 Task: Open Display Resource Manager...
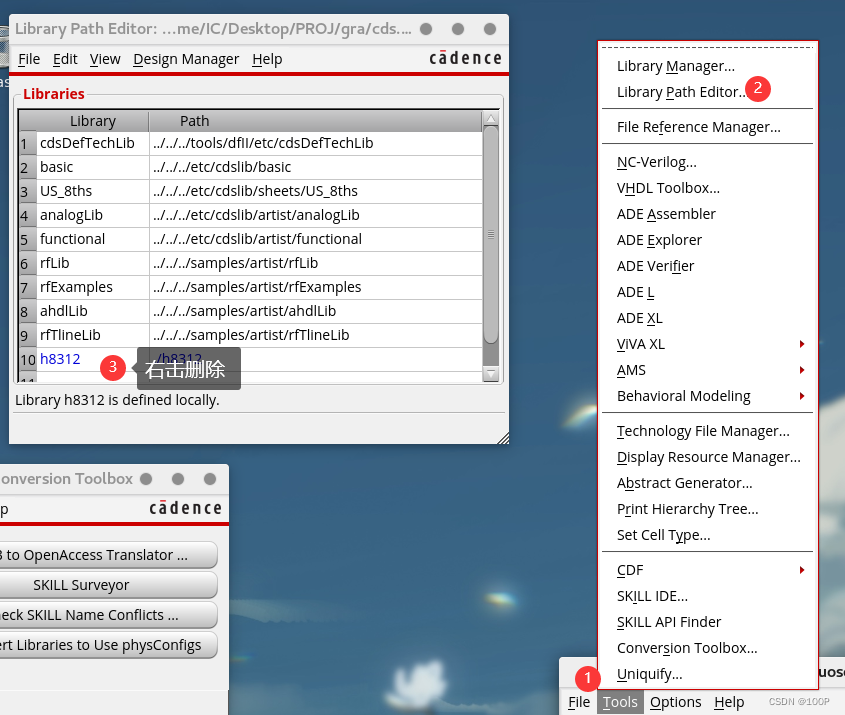click(709, 457)
